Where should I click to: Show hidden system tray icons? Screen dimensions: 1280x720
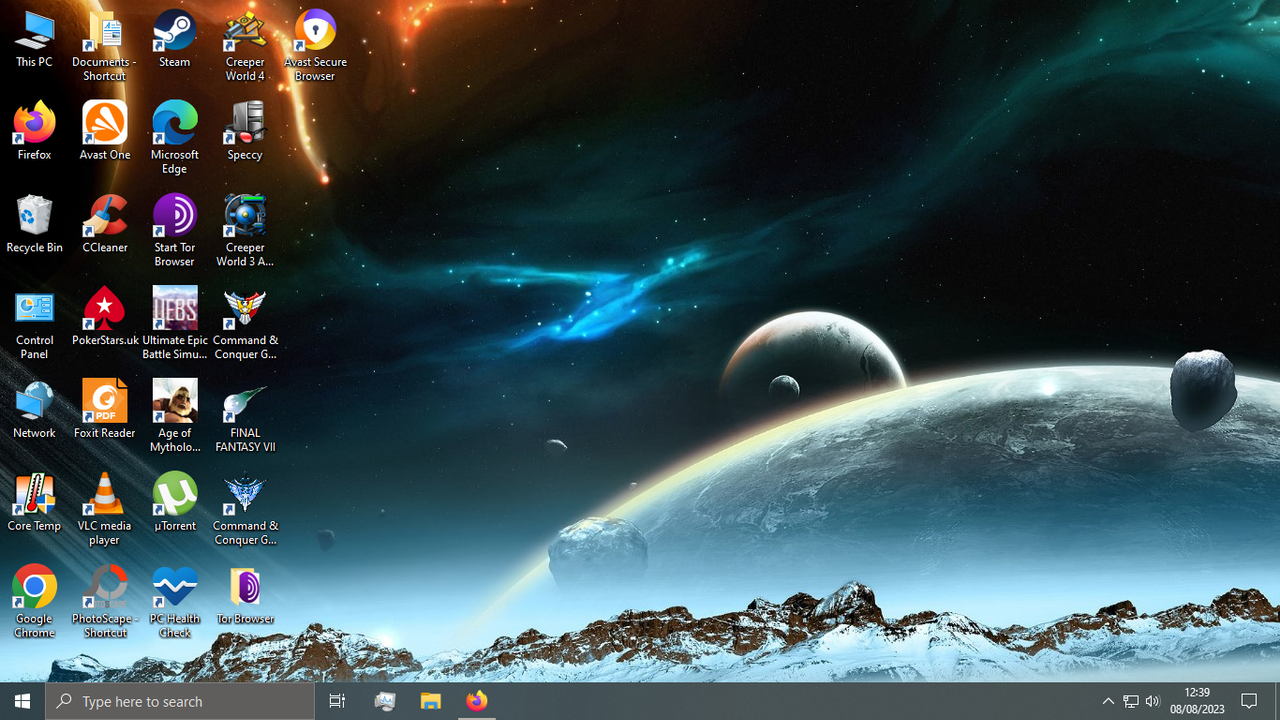1108,701
